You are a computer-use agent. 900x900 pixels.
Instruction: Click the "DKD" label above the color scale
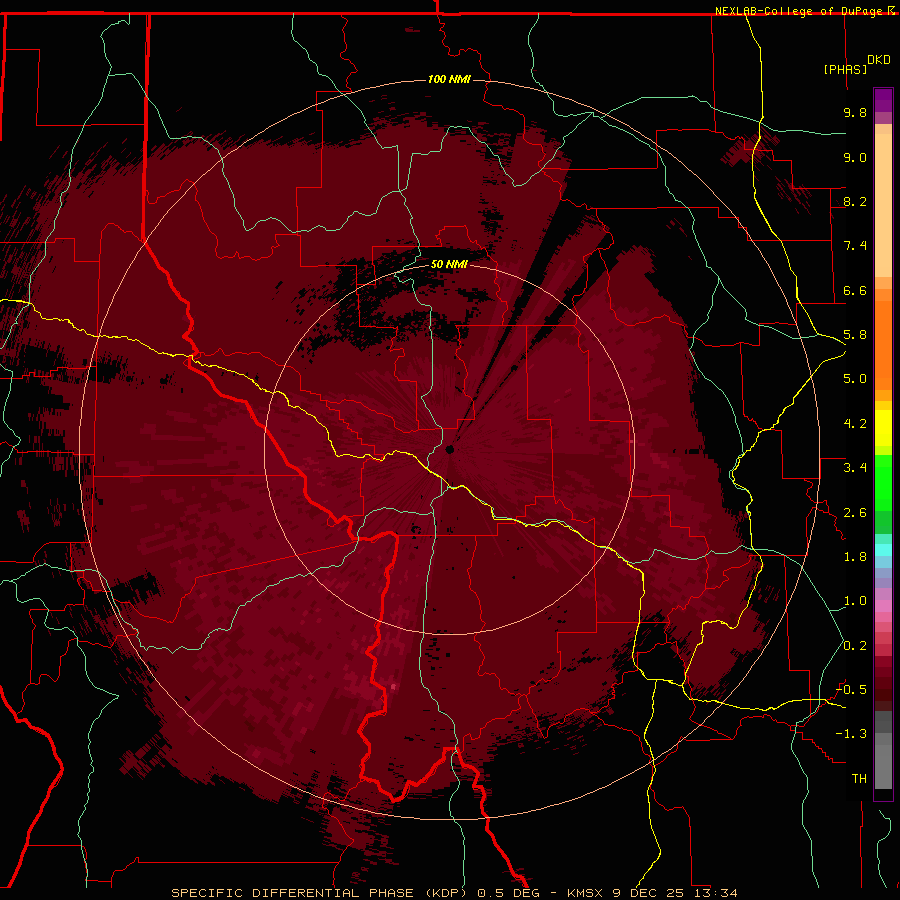point(879,60)
